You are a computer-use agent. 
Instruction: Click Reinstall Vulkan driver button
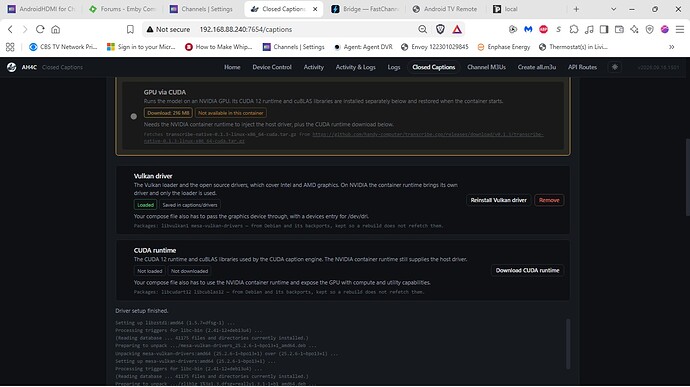click(x=498, y=200)
